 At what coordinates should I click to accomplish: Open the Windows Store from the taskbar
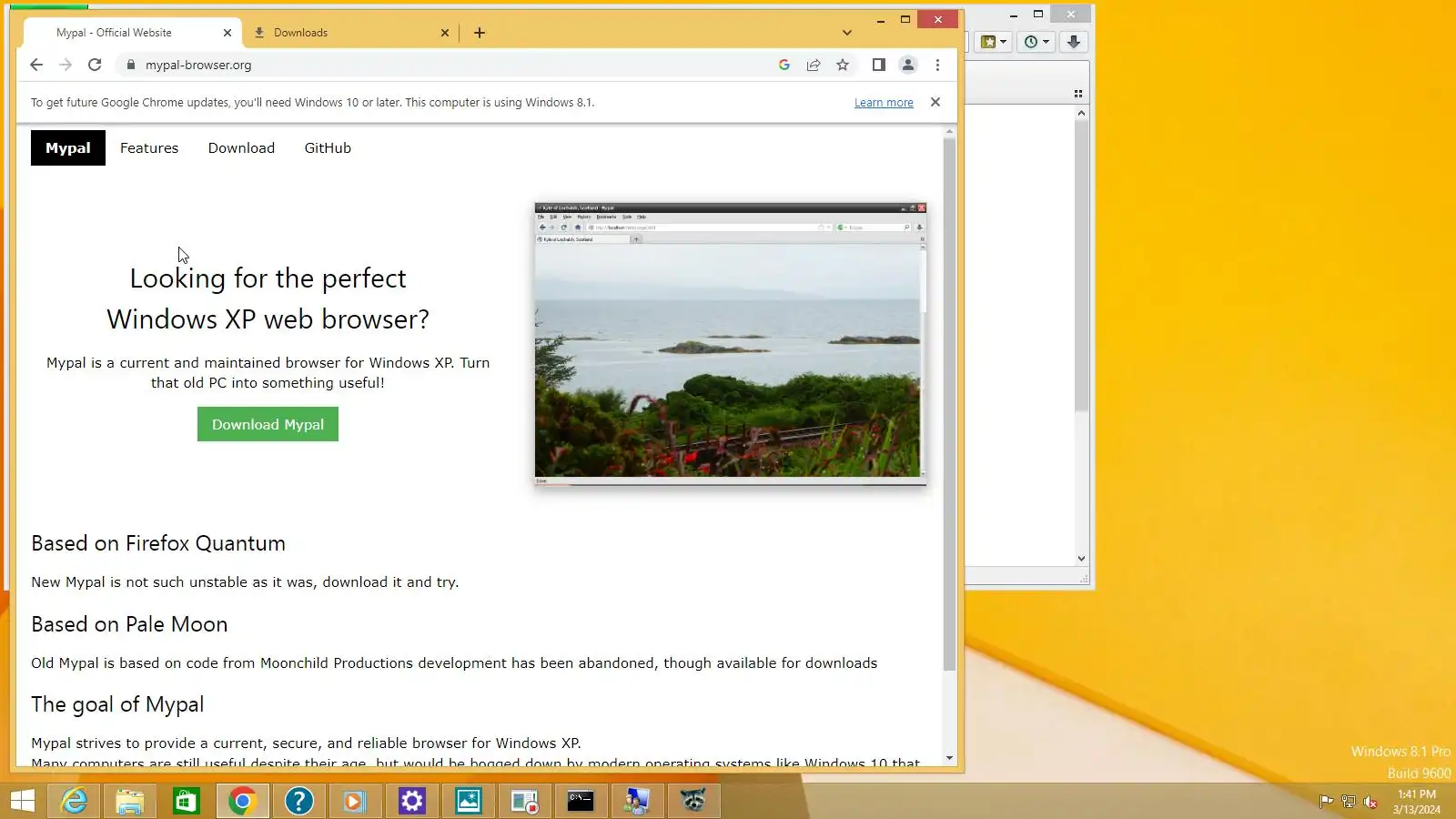(x=187, y=801)
